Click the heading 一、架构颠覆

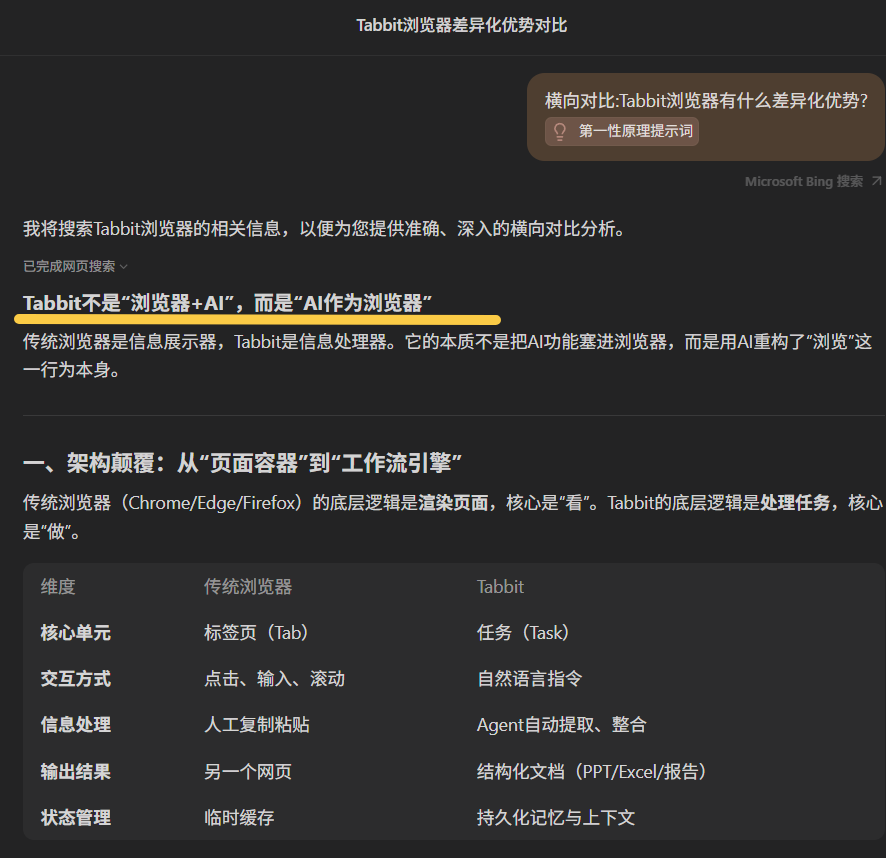pos(242,463)
